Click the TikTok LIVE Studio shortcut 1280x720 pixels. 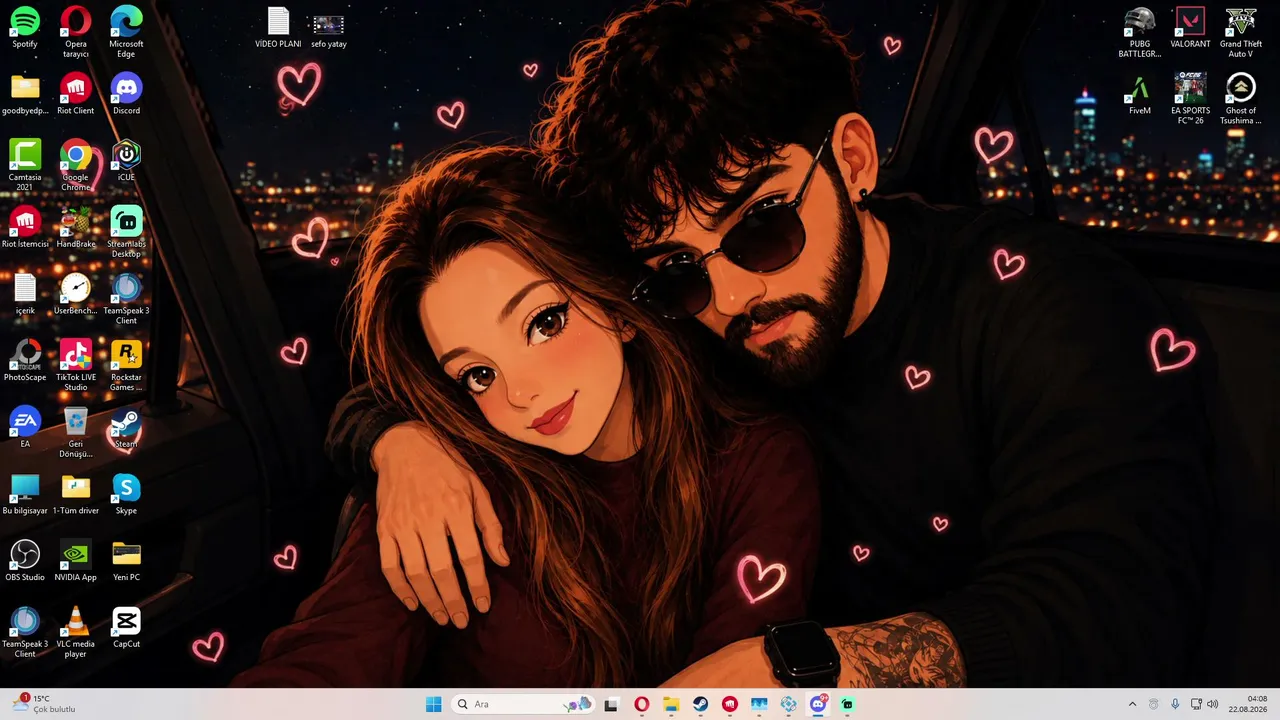[x=76, y=366]
